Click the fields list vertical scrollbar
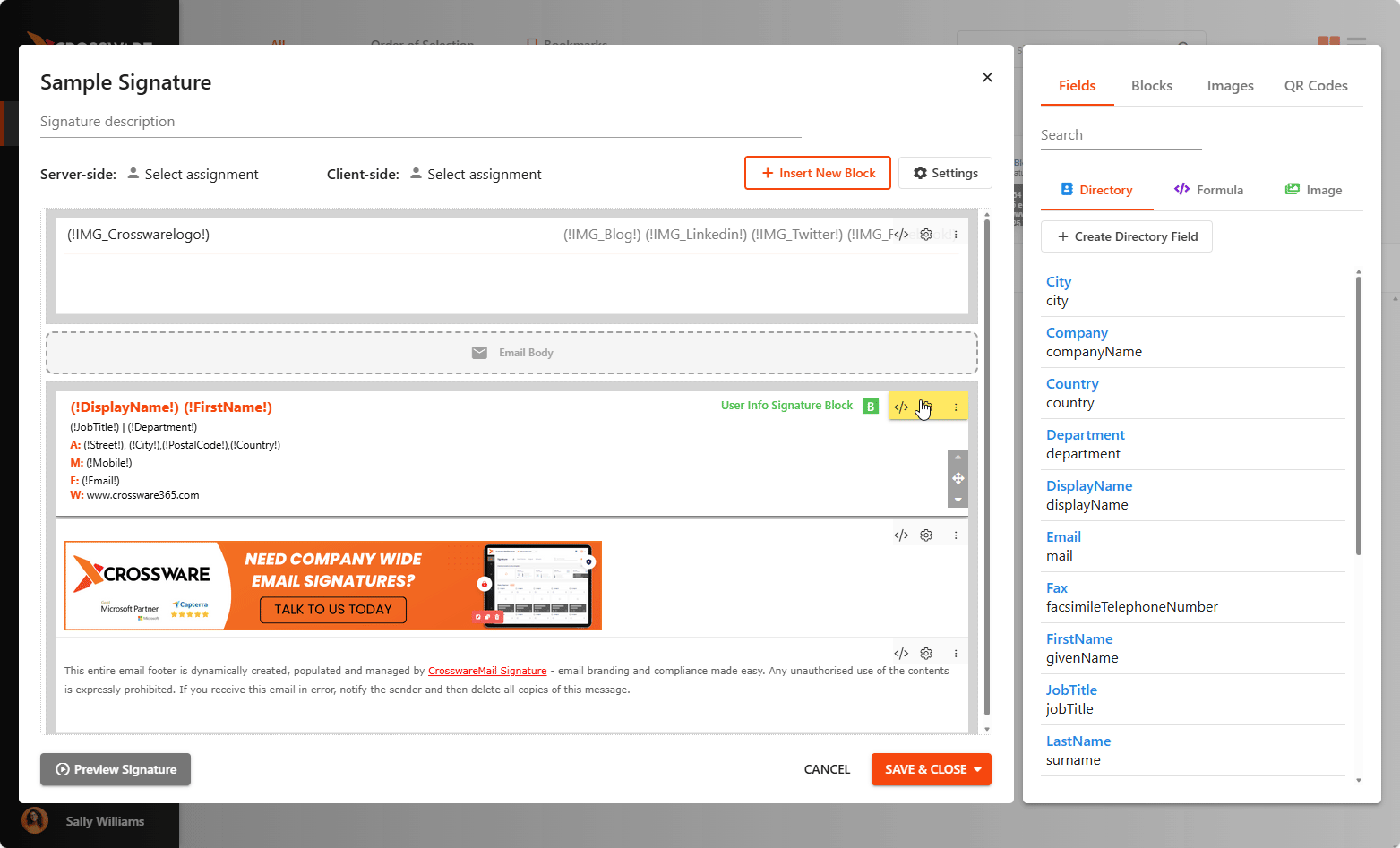This screenshot has height=848, width=1400. 1358,412
